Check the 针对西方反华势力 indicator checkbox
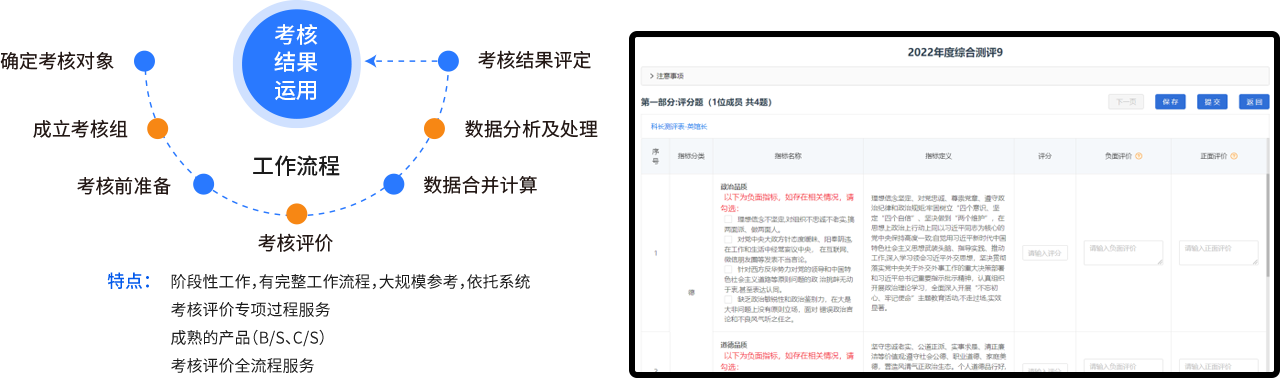The height and width of the screenshot is (378, 1280). pyautogui.click(x=727, y=270)
